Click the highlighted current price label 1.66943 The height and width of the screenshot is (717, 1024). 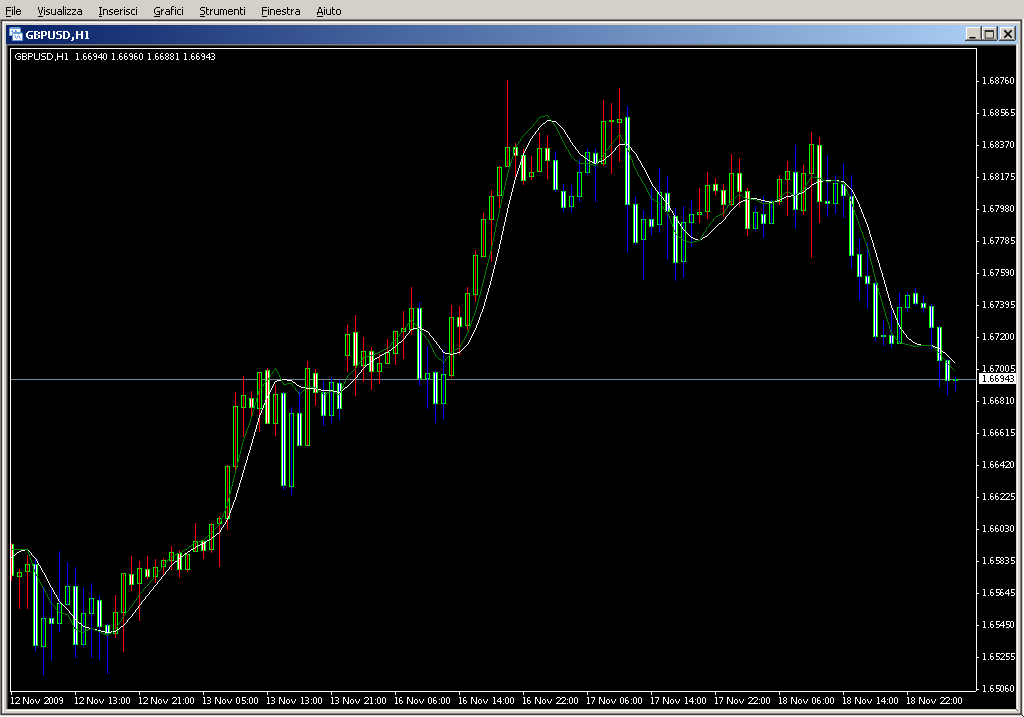click(996, 379)
